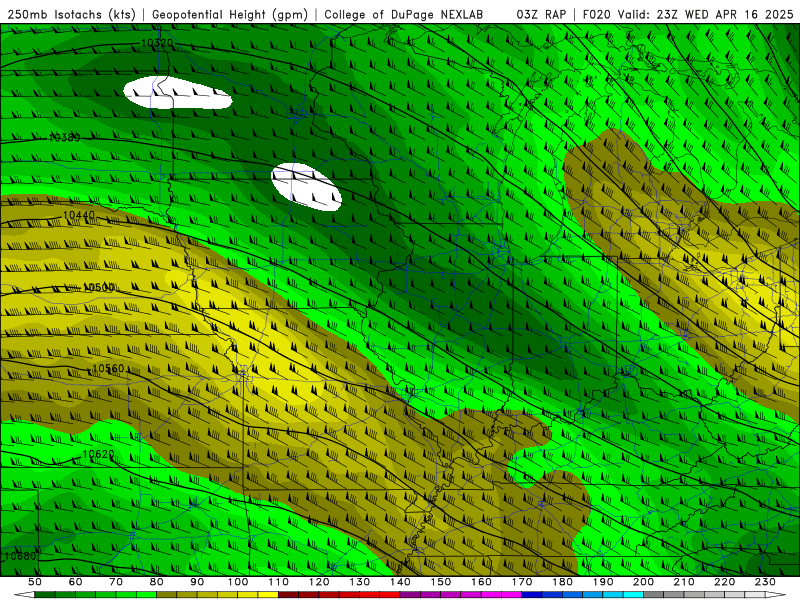
Task: Click the 10620 height contour label
Action: 98,454
